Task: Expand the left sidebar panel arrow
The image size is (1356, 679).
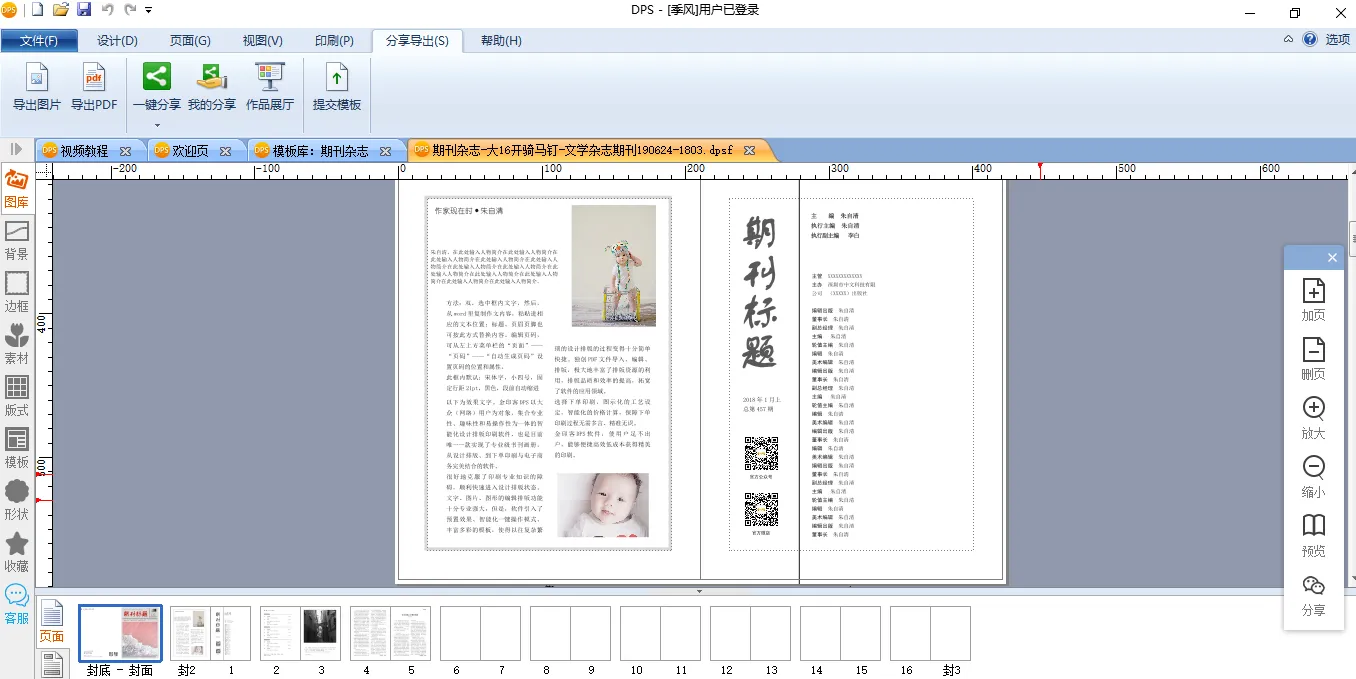Action: 16,149
